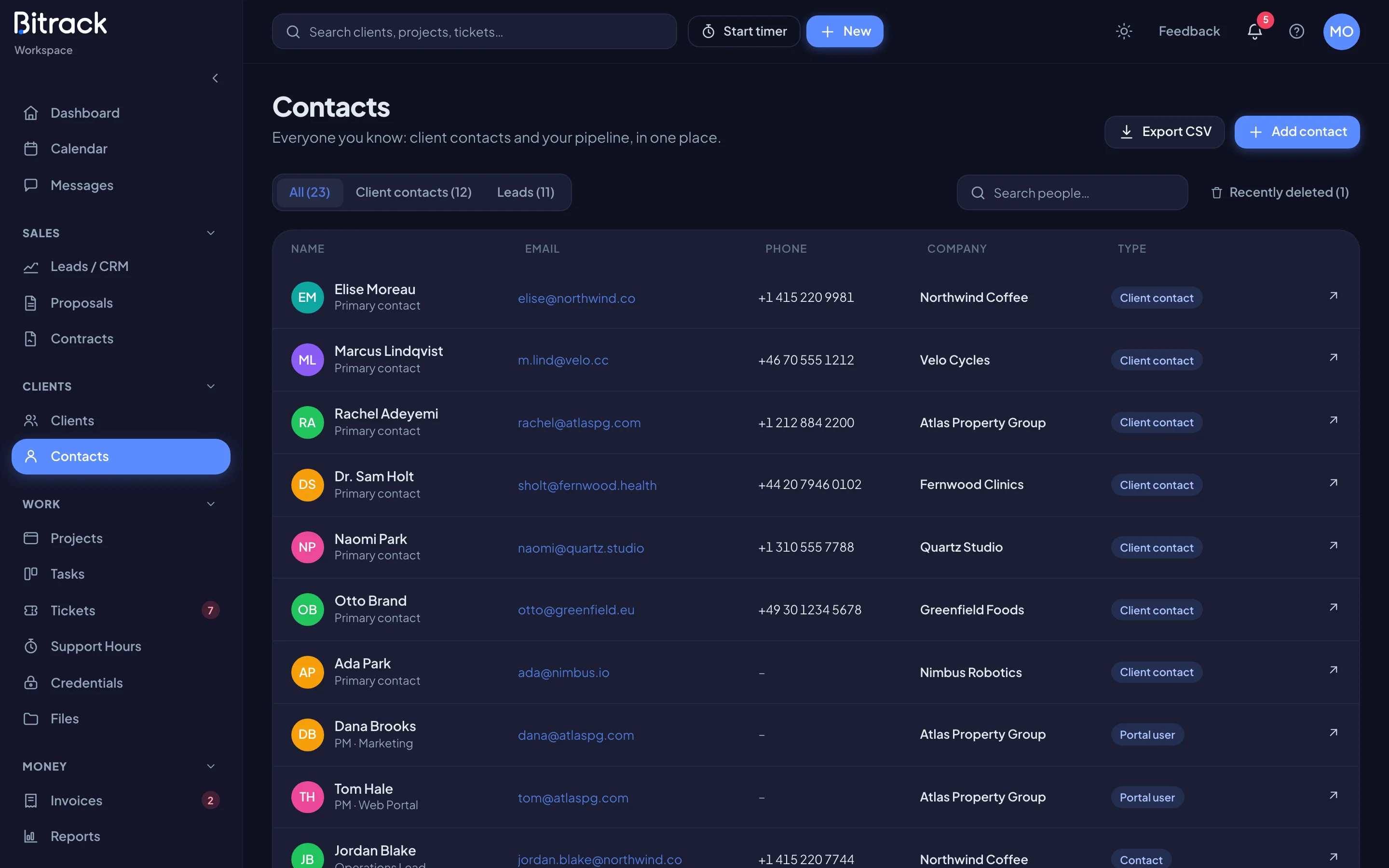Open Rachel Adeyemi's row arrow icon

1334,421
